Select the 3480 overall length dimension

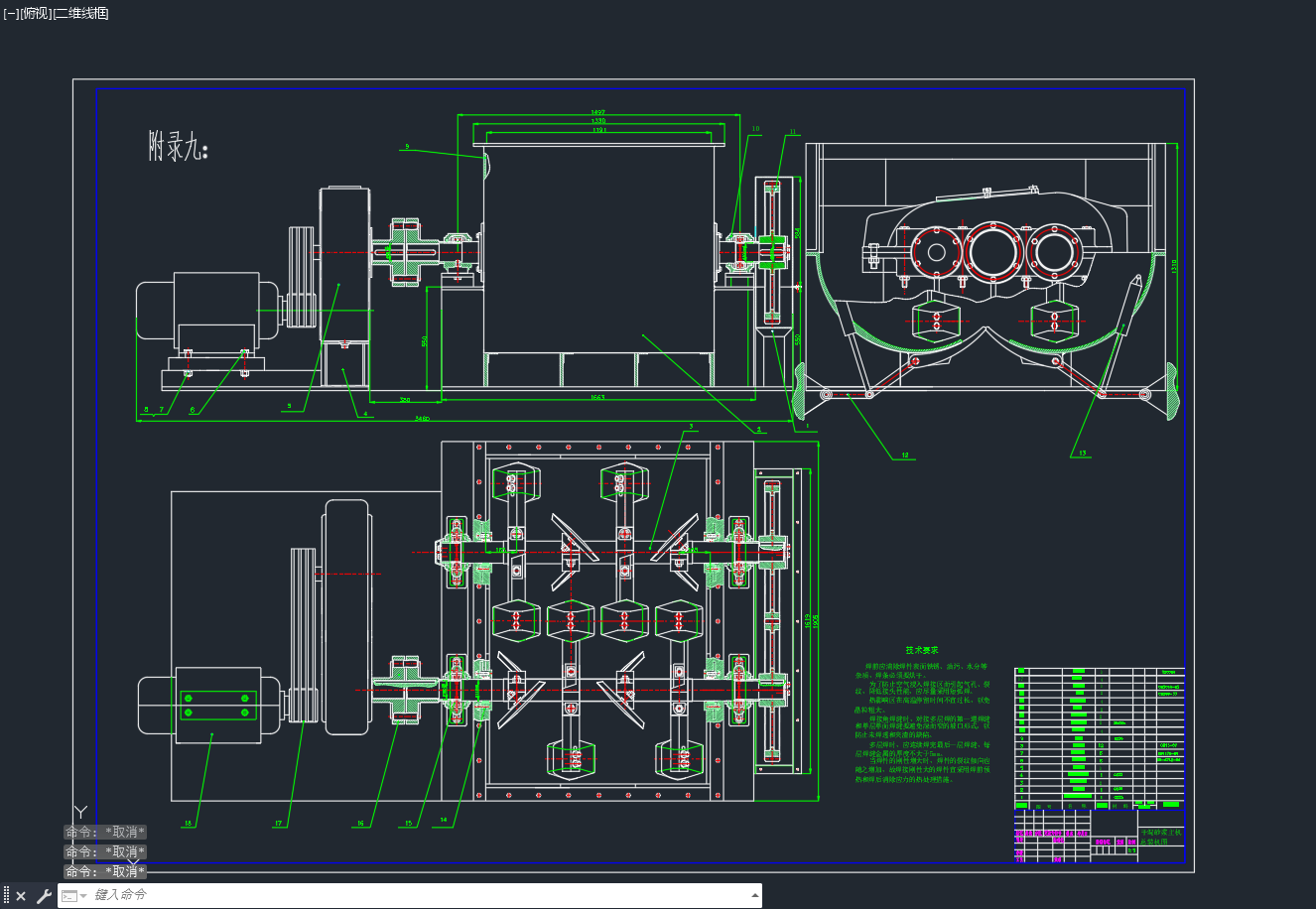point(422,419)
